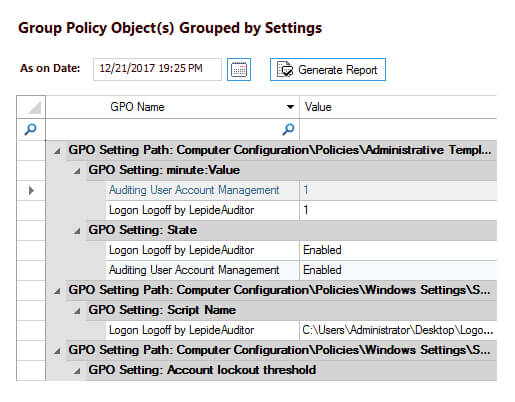
Task: Click the Value column filter cell
Action: 398,129
